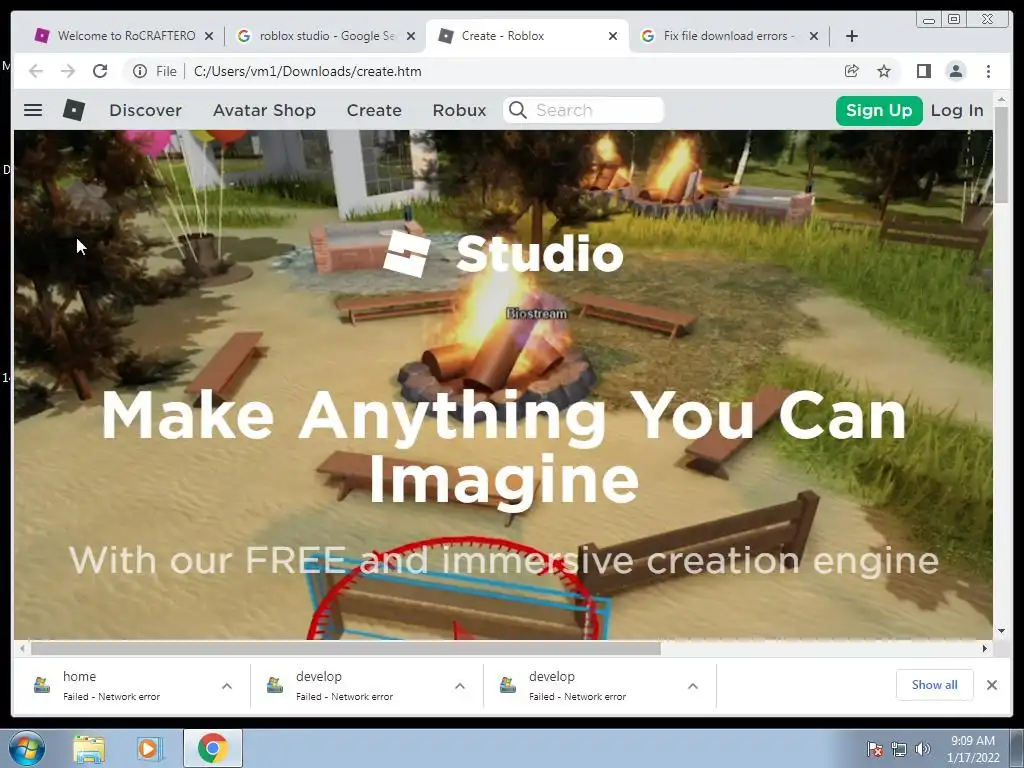Click the search magnifier icon
The width and height of the screenshot is (1024, 768).
click(517, 110)
